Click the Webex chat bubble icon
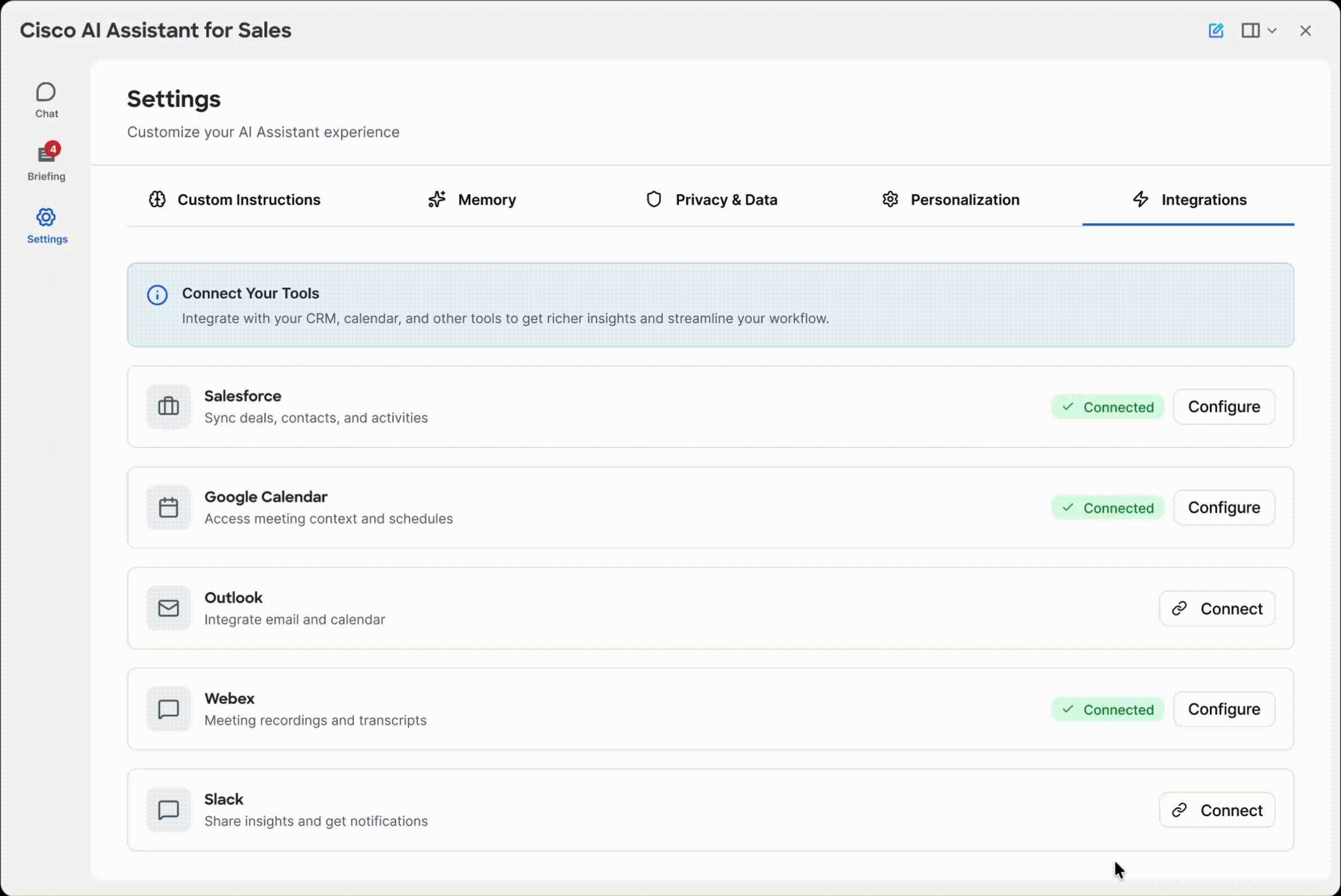The image size is (1341, 896). tap(169, 709)
